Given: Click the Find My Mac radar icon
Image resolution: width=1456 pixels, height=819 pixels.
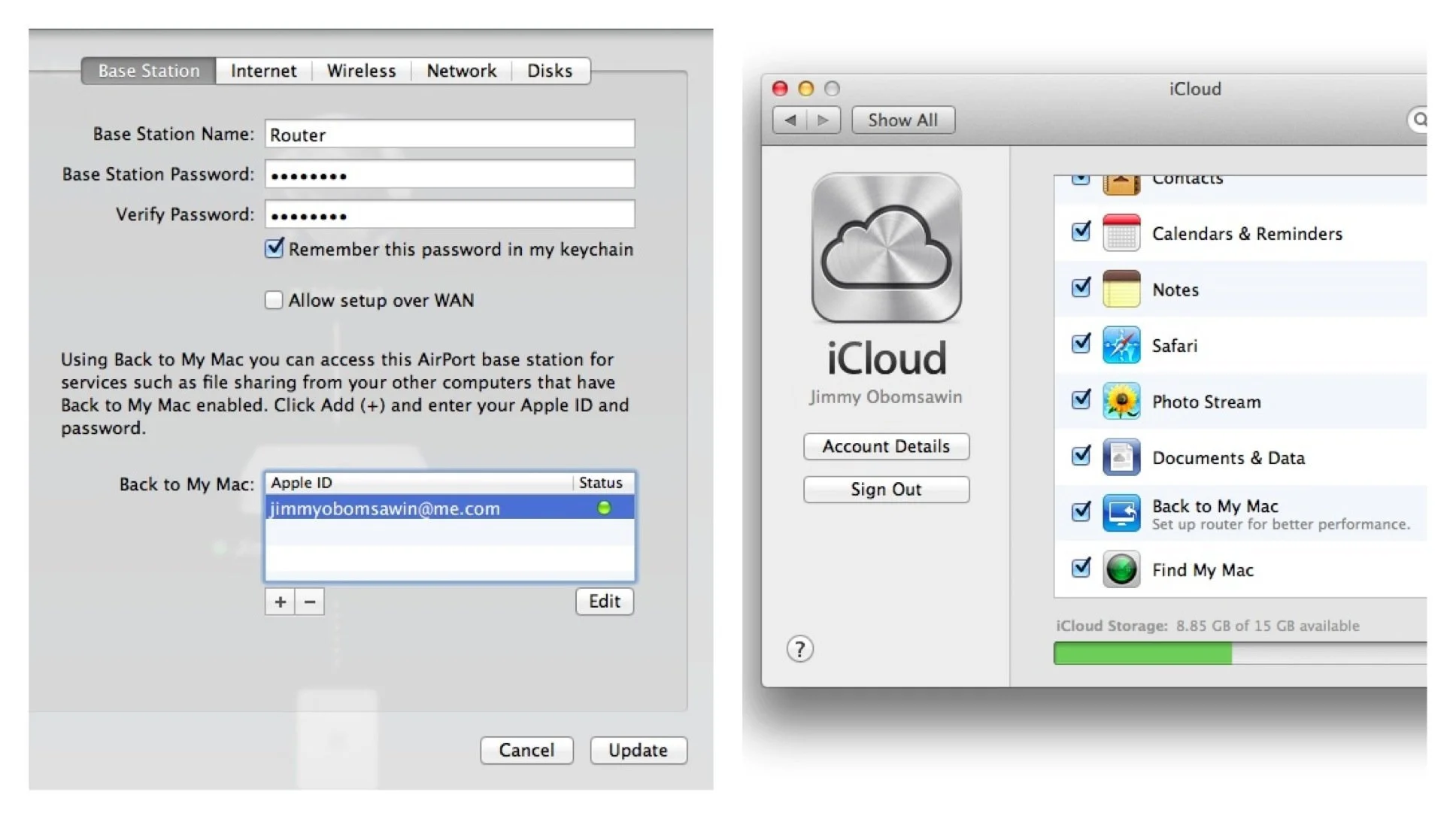Looking at the screenshot, I should [x=1121, y=569].
